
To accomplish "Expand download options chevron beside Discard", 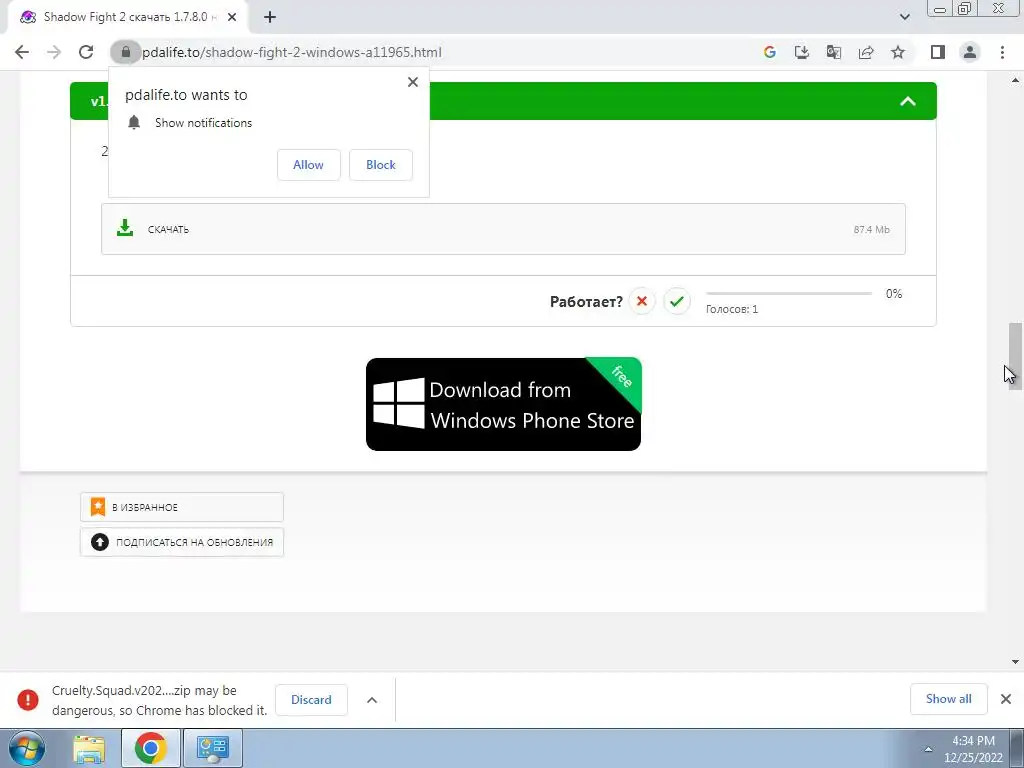I will click(x=372, y=700).
